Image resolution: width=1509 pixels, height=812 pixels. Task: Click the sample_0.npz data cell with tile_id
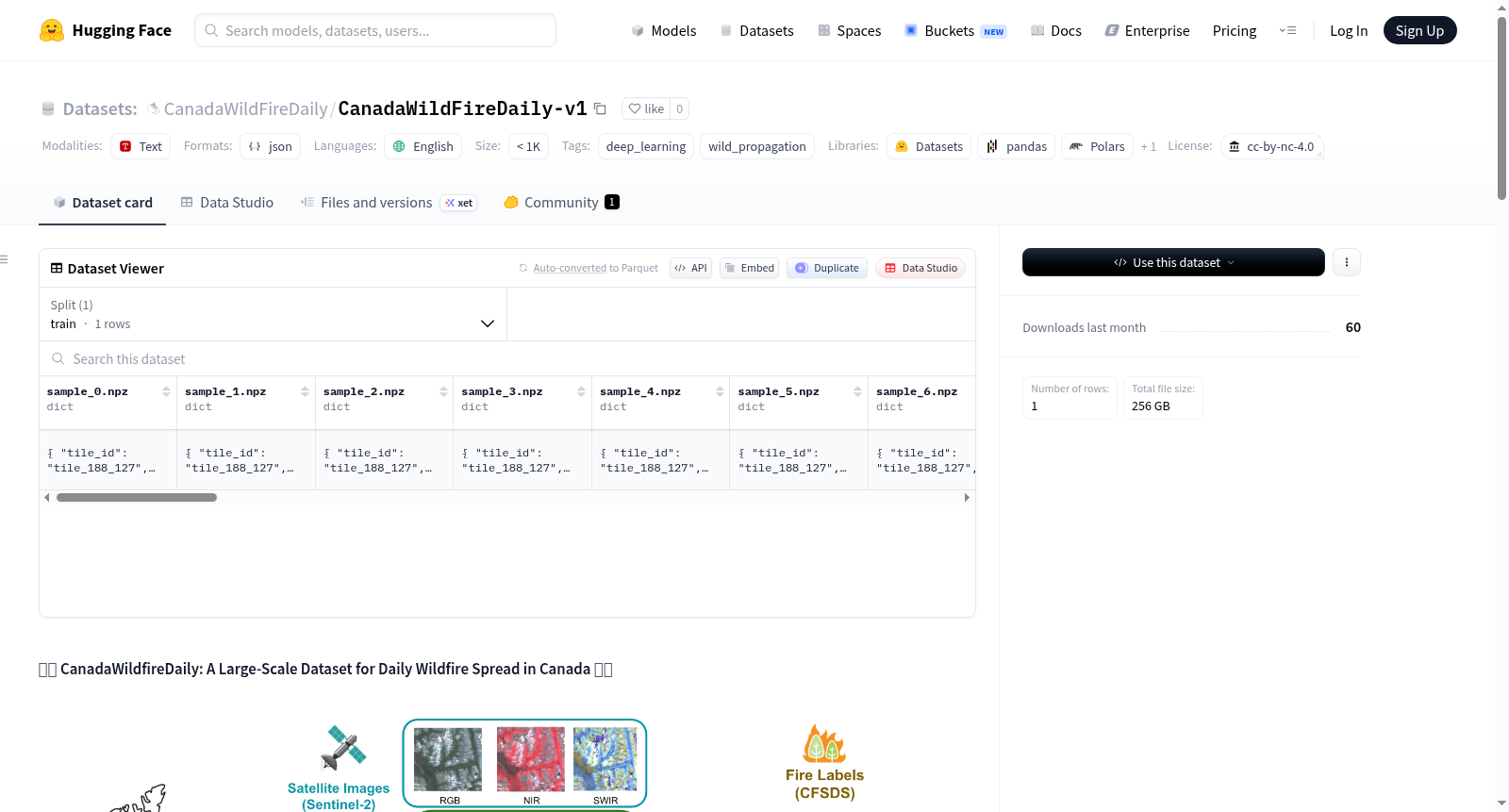pos(108,460)
